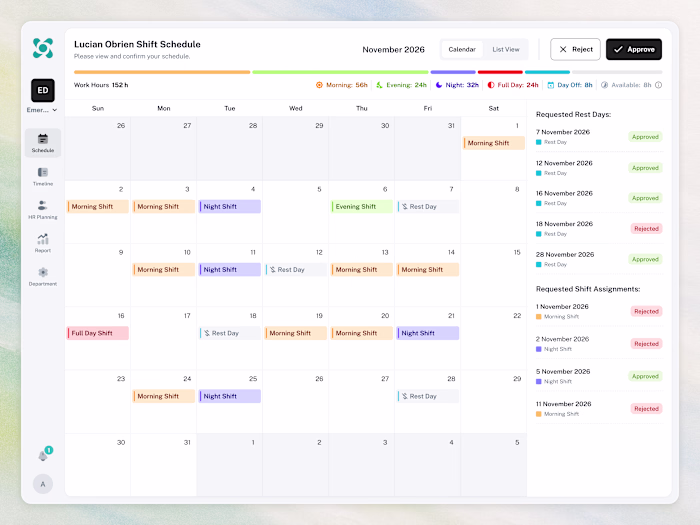This screenshot has height=525, width=700.
Task: Click the green Evening progress bar segment
Action: (x=340, y=72)
